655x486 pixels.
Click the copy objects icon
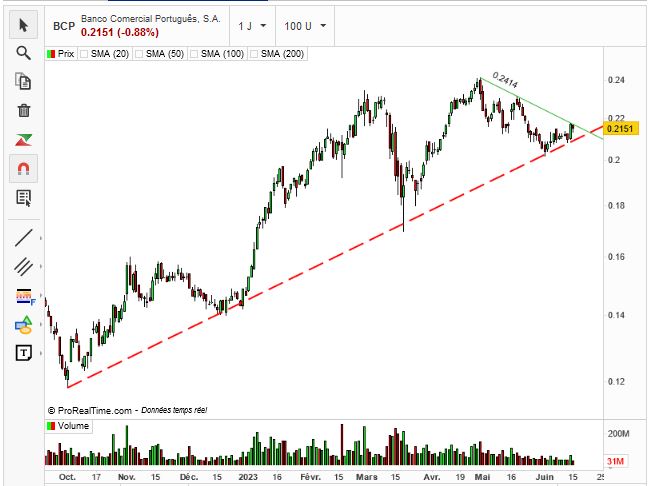tap(23, 81)
